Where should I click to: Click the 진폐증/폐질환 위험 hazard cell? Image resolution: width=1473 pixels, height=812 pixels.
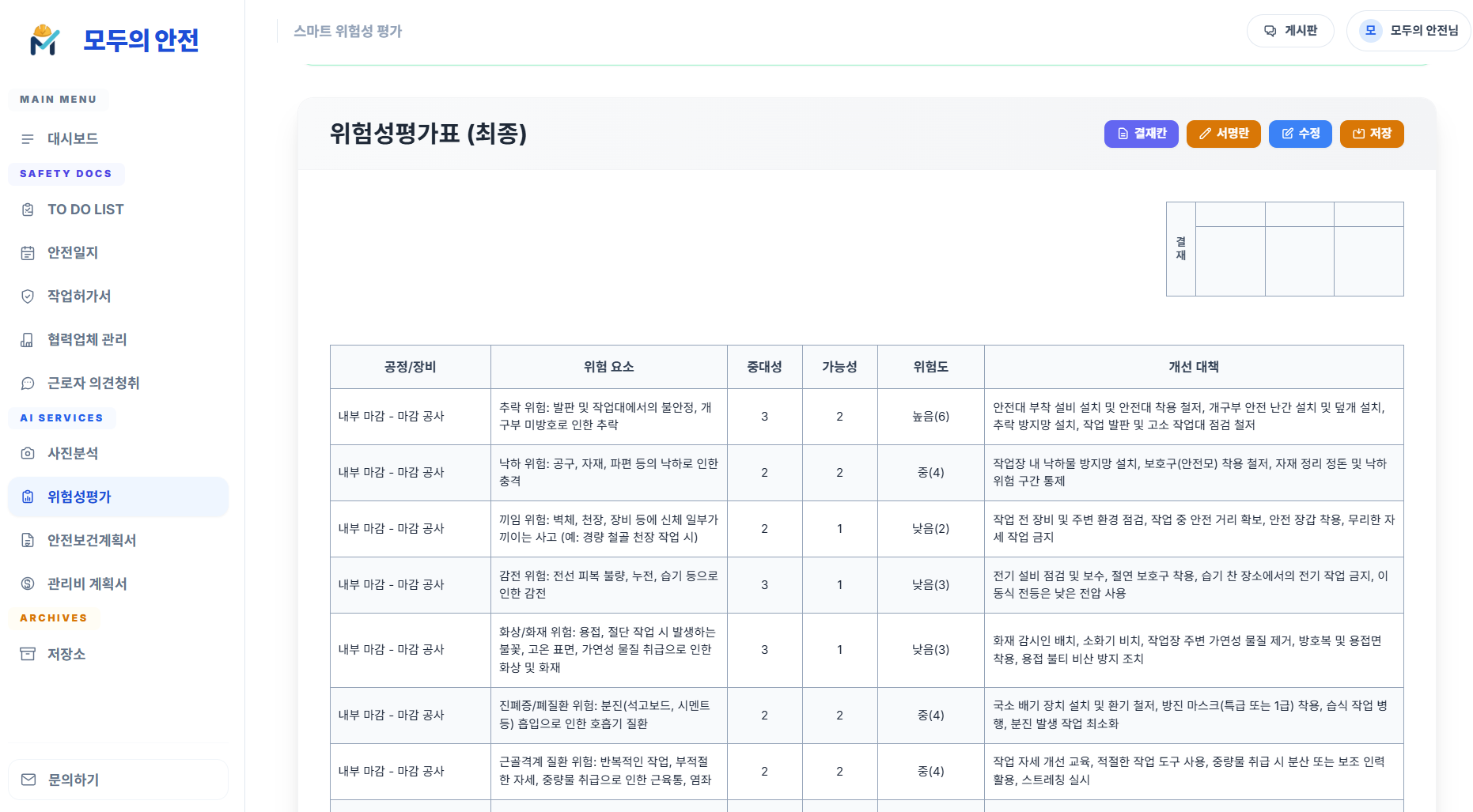pyautogui.click(x=609, y=716)
